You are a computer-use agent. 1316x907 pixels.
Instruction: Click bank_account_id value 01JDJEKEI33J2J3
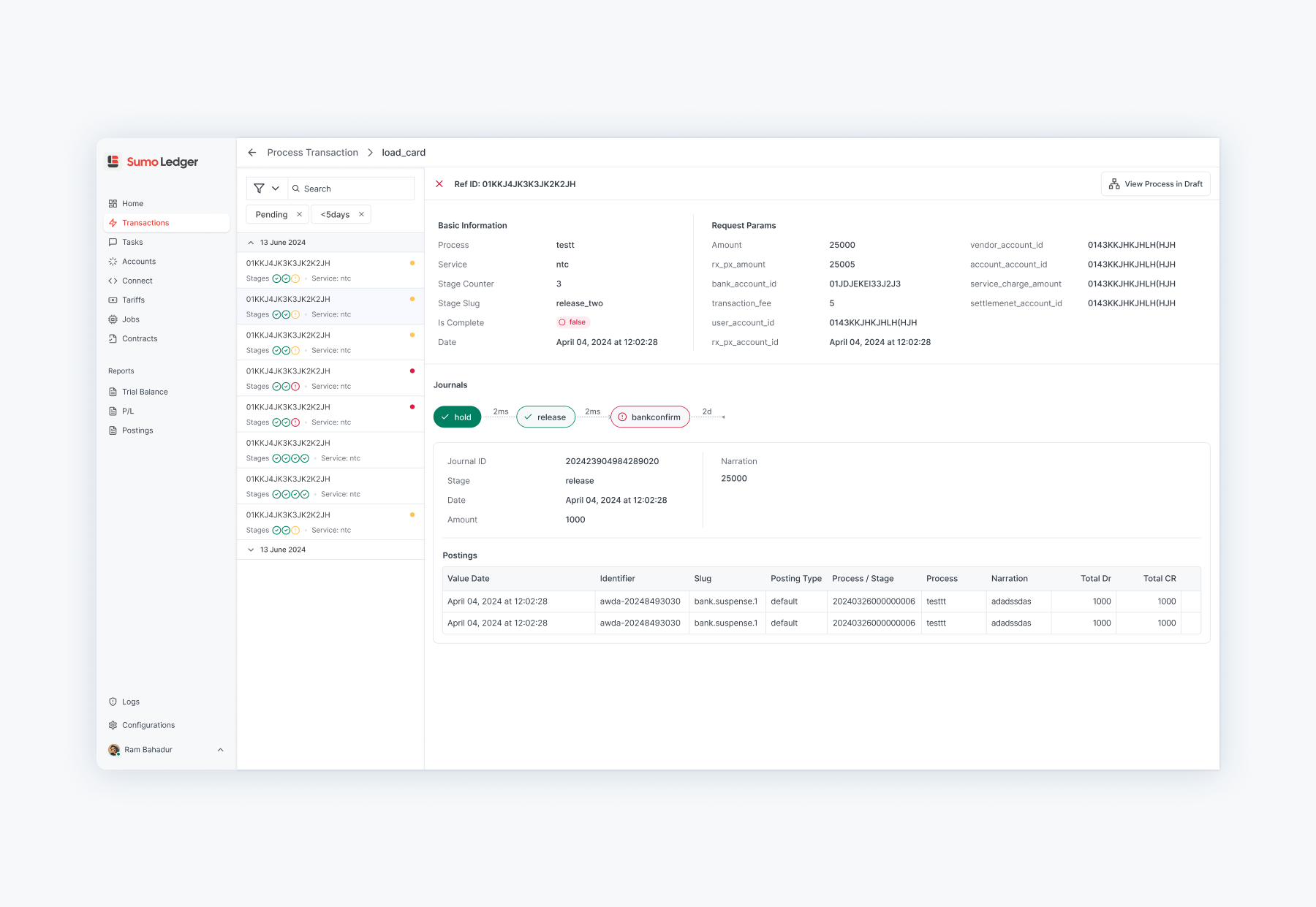tap(865, 284)
